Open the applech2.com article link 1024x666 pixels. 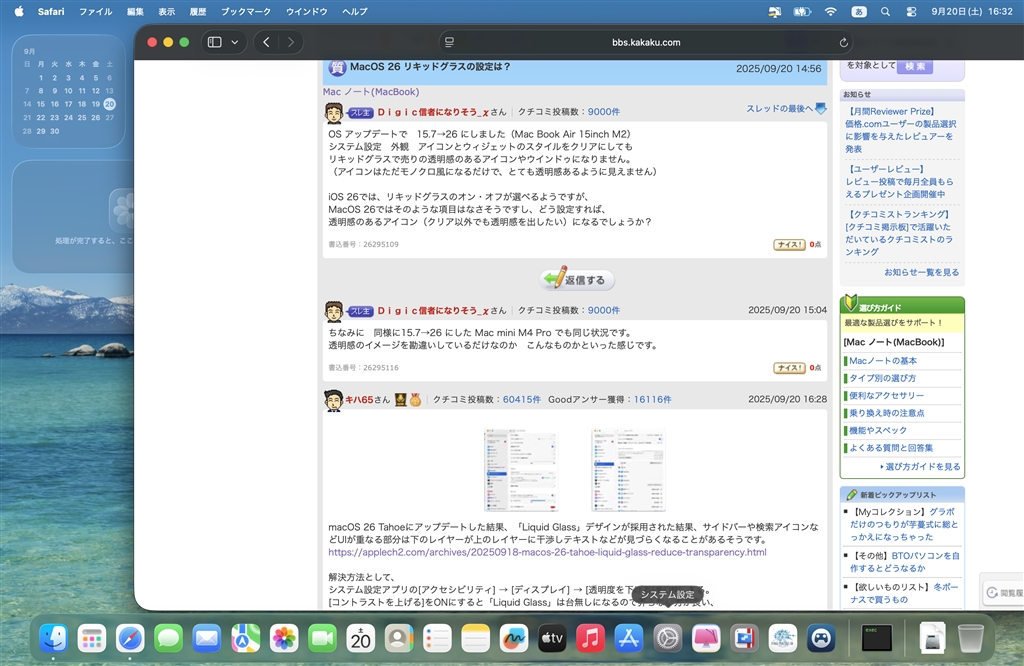tap(547, 552)
